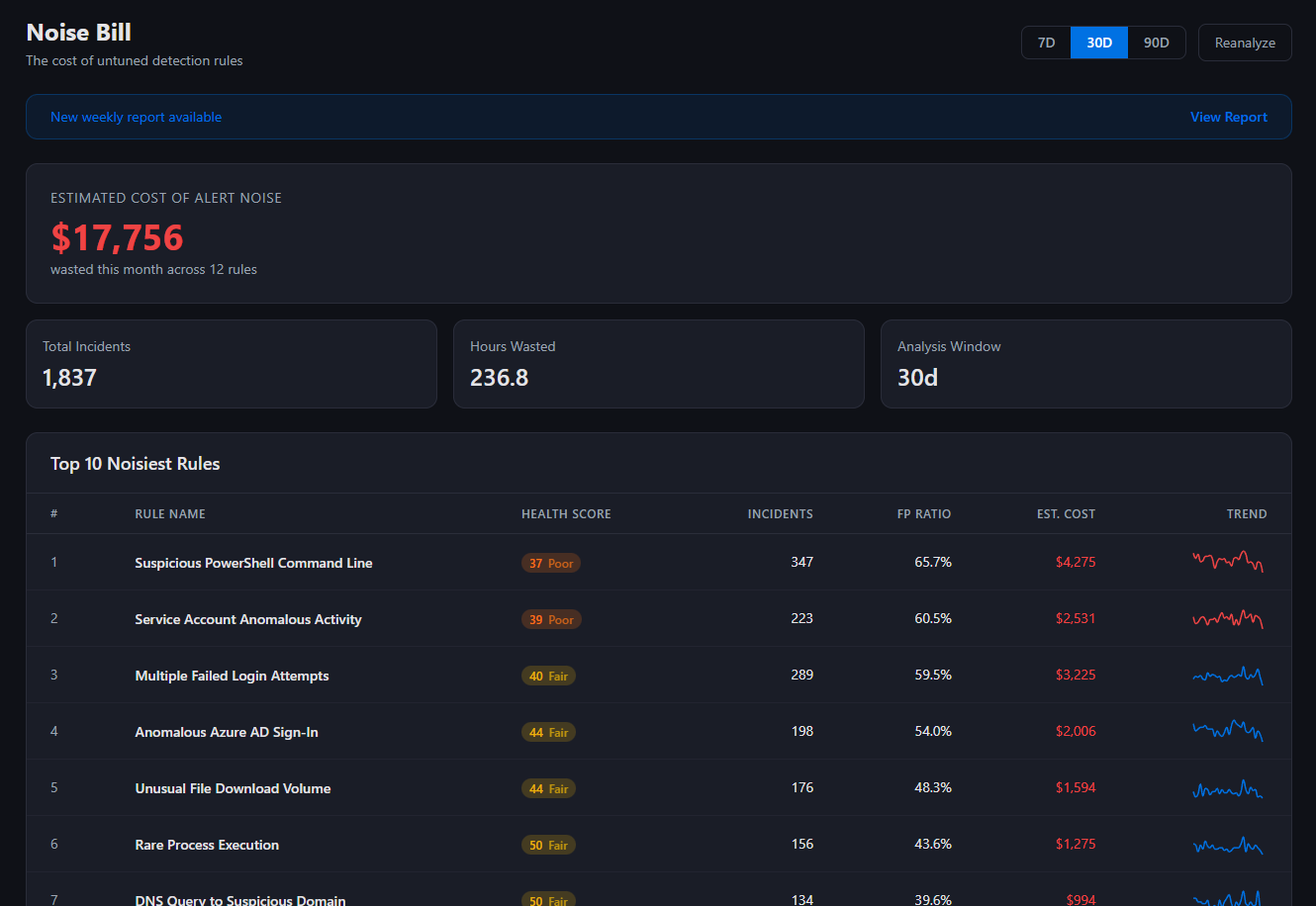
Task: Click the red trend sparkline for rule 2
Action: [x=1227, y=618]
